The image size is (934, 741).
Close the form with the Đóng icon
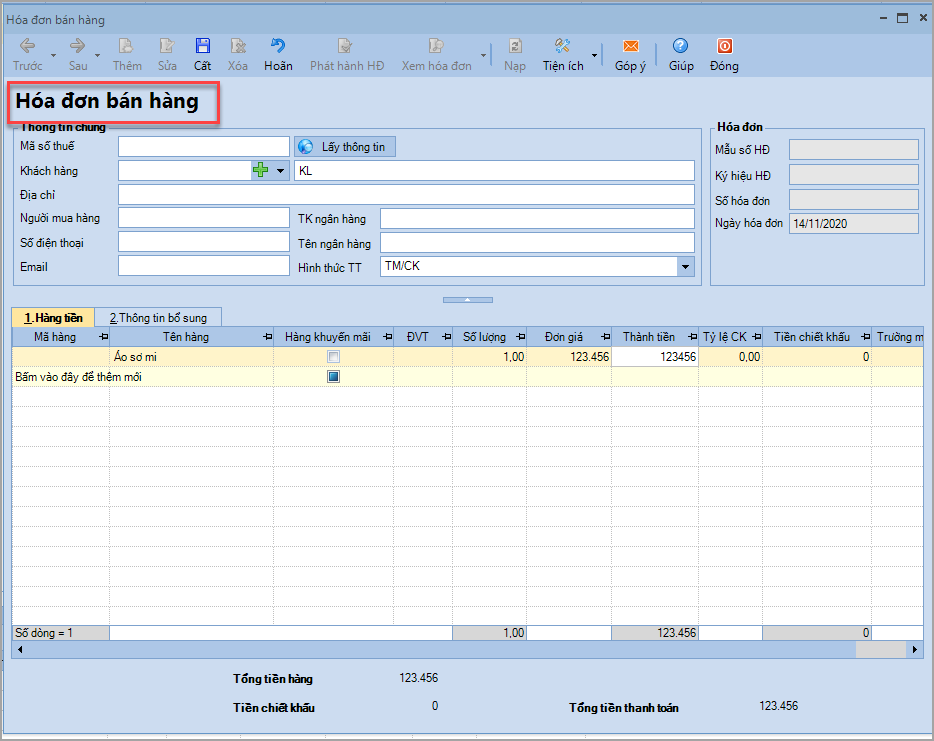coord(724,46)
